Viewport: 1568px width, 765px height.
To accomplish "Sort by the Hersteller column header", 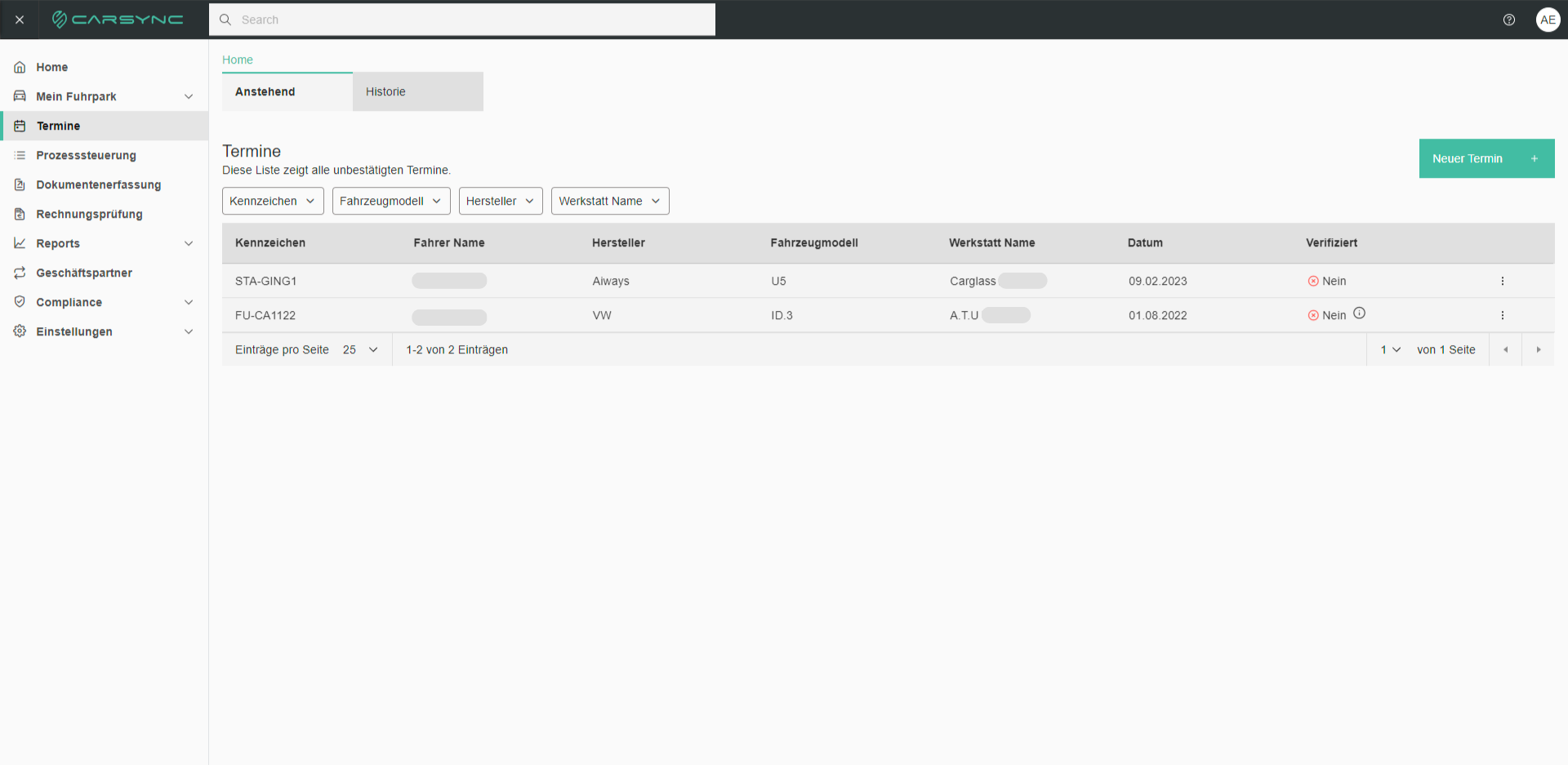I will pyautogui.click(x=618, y=242).
